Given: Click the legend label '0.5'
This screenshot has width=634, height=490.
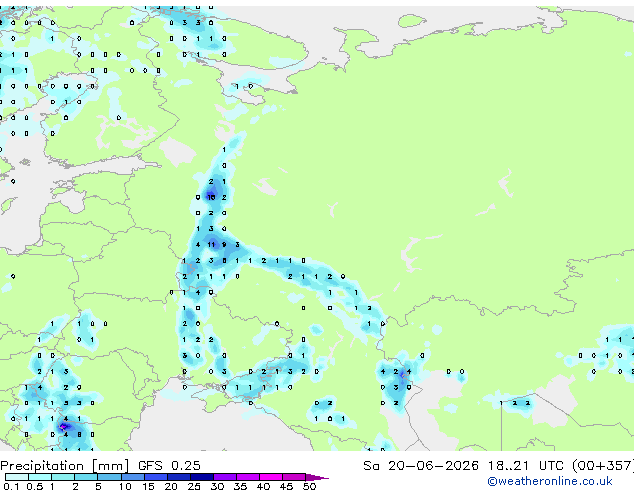Looking at the screenshot, I should [34, 486].
